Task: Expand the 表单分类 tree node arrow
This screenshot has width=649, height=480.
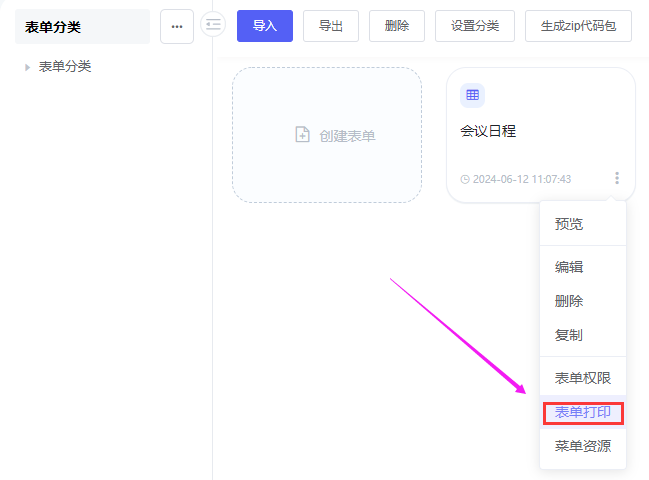Action: (x=27, y=68)
